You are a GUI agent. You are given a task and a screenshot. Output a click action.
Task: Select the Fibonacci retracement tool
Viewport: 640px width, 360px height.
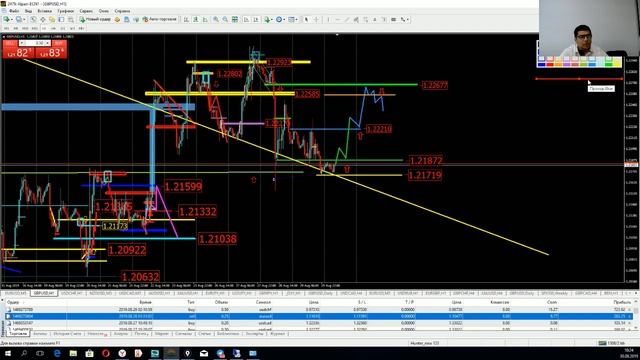(x=365, y=19)
